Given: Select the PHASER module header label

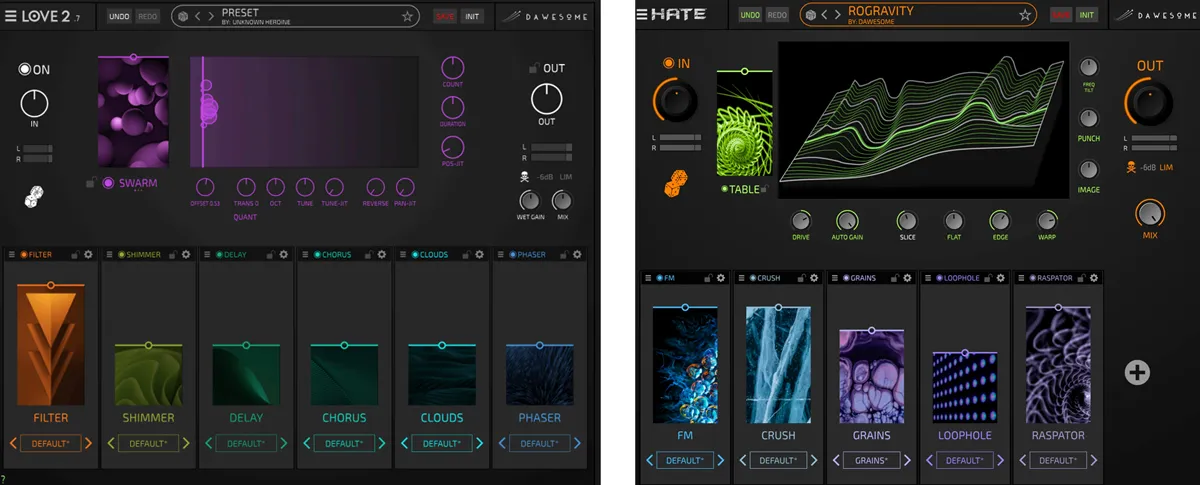Looking at the screenshot, I should pyautogui.click(x=532, y=255).
